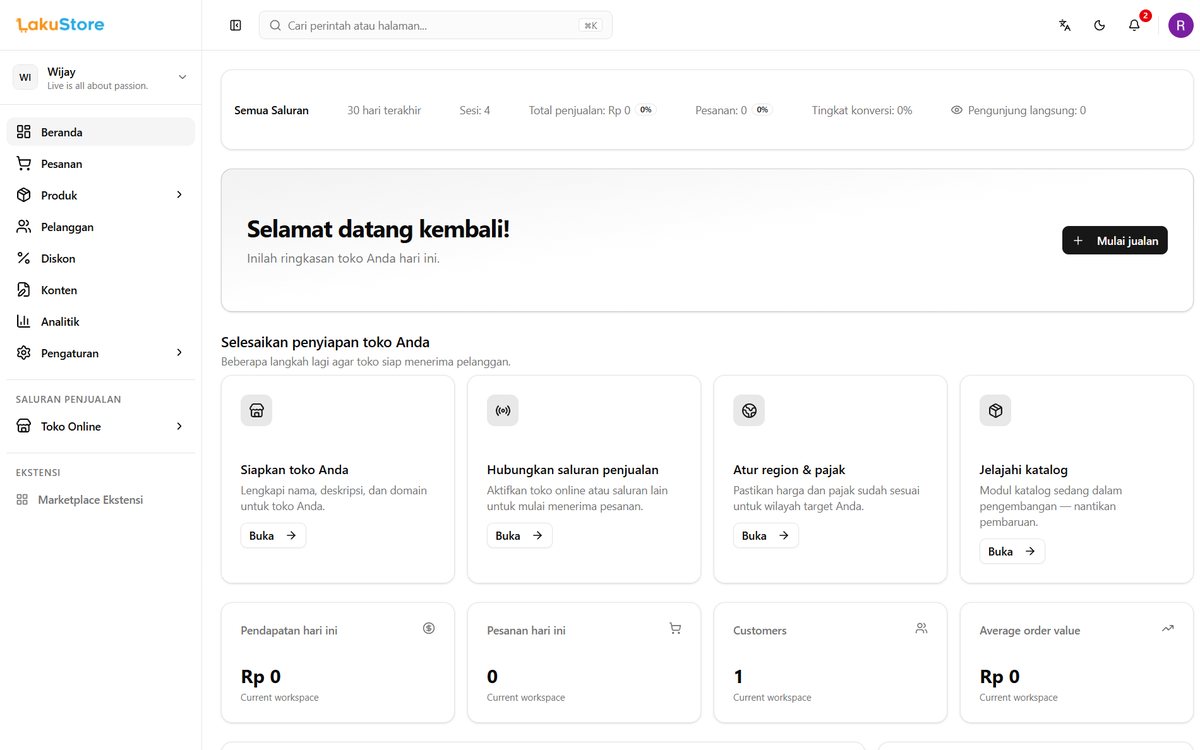
Task: Click the search magnifier icon
Action: click(275, 25)
